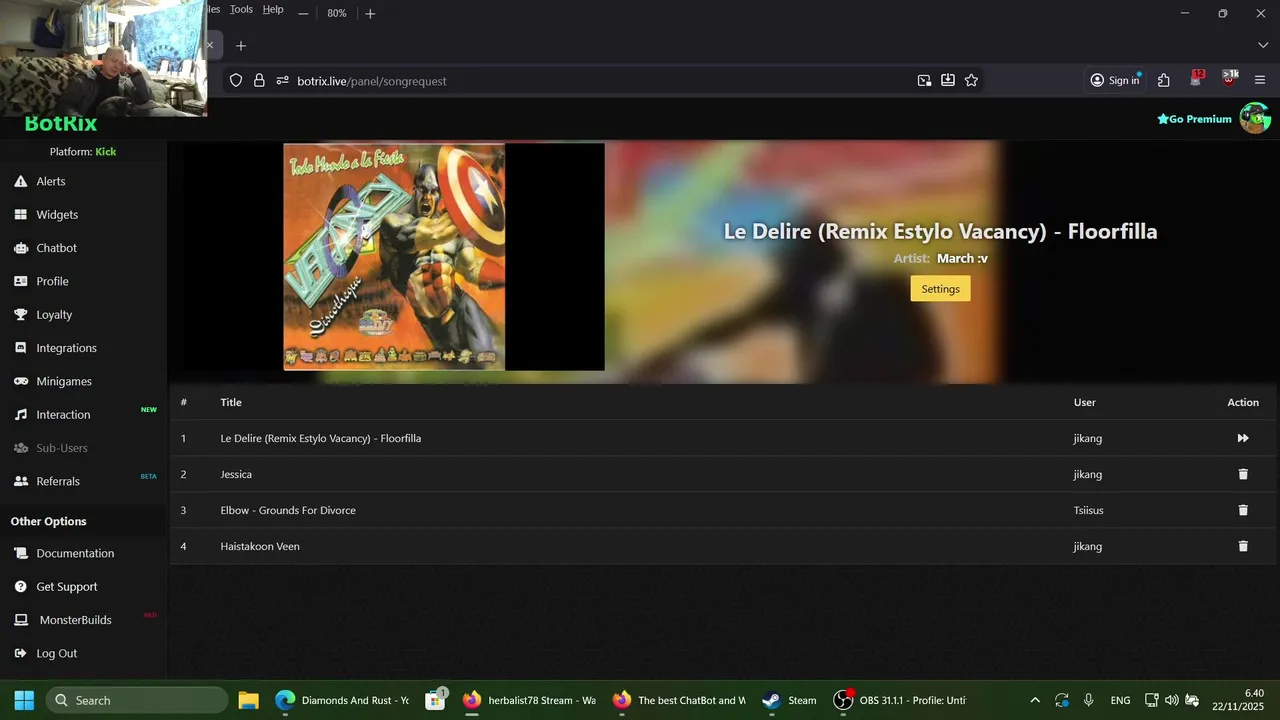Bookmark this page with the star icon

pos(971,81)
